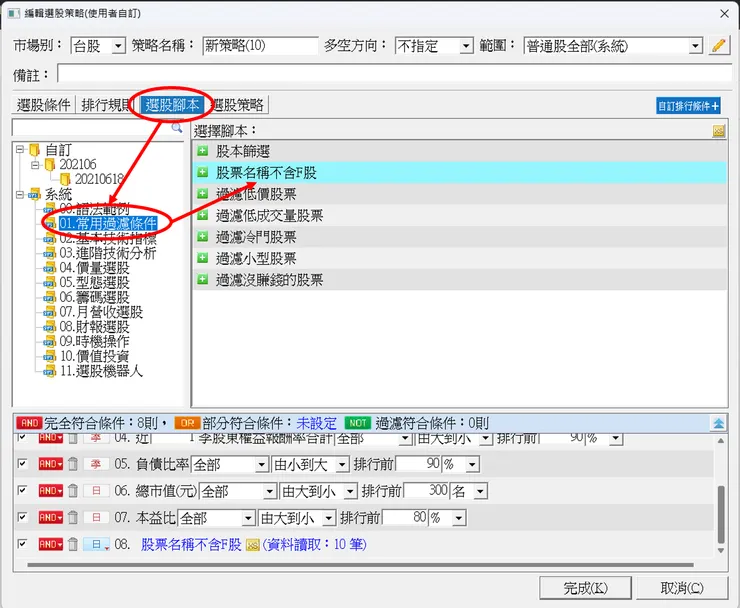Switch to the 排行規則 tab
740x608 pixels.
coord(106,105)
